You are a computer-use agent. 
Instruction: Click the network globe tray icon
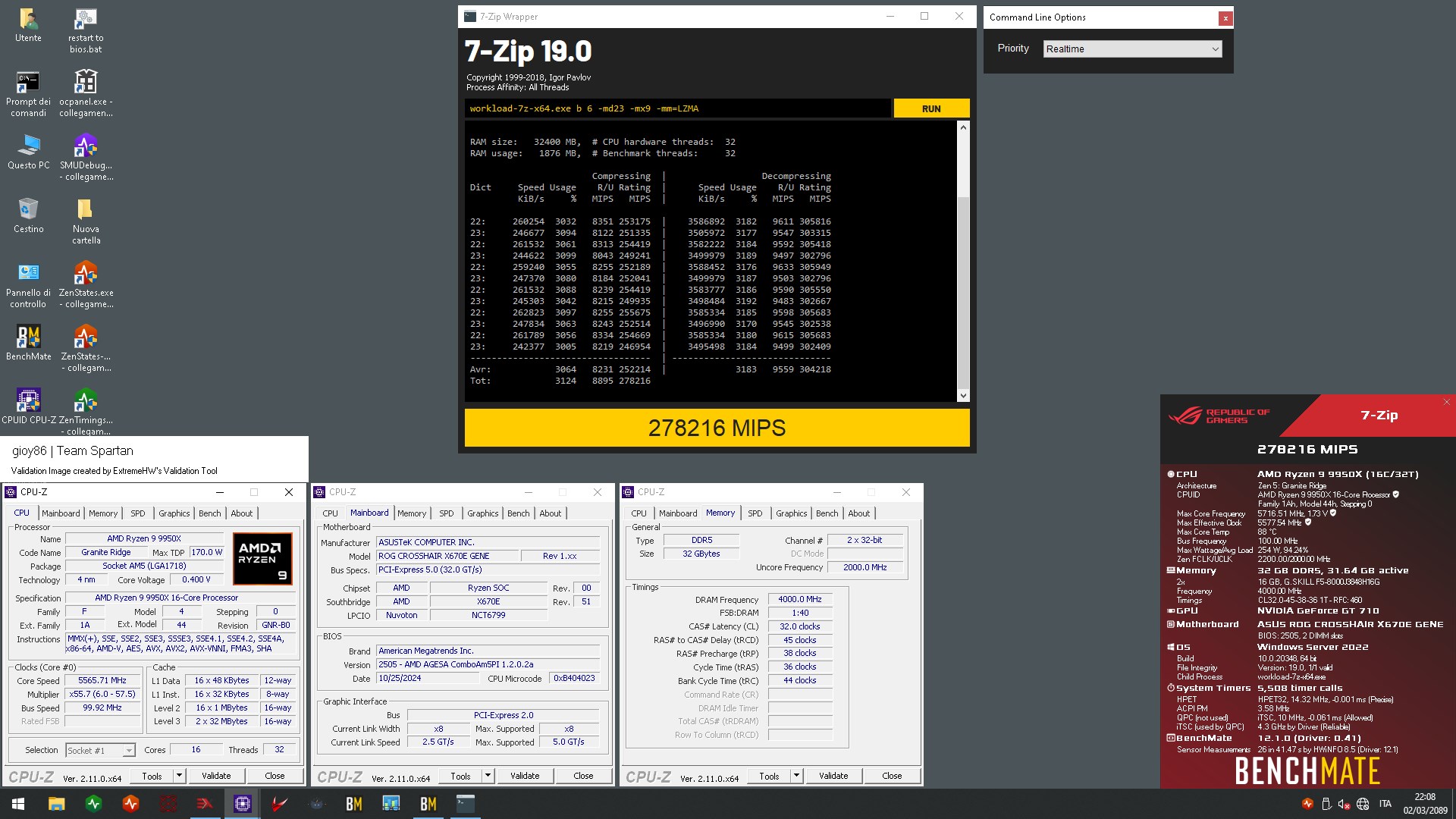pos(1363,804)
